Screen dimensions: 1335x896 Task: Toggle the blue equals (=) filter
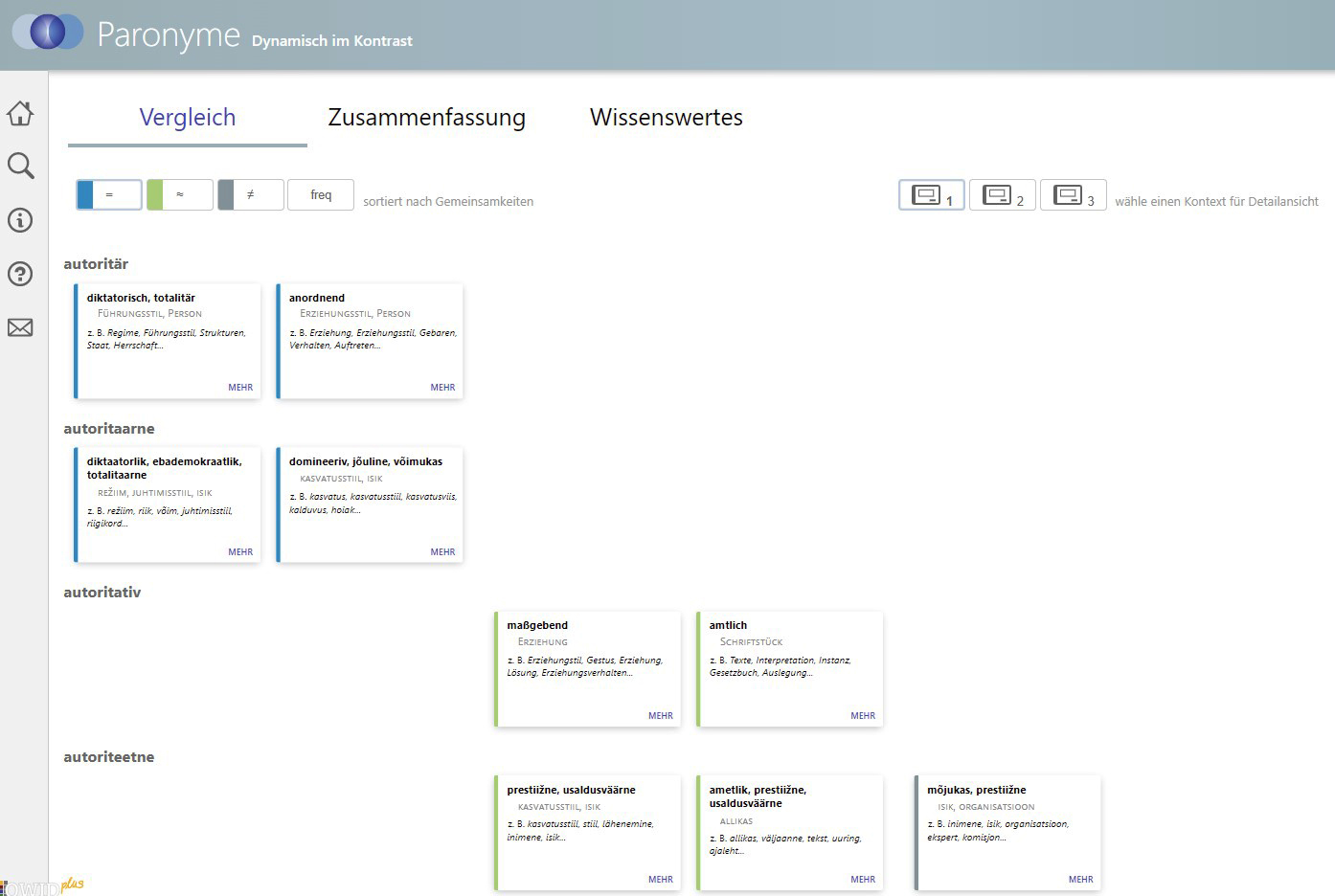(109, 194)
